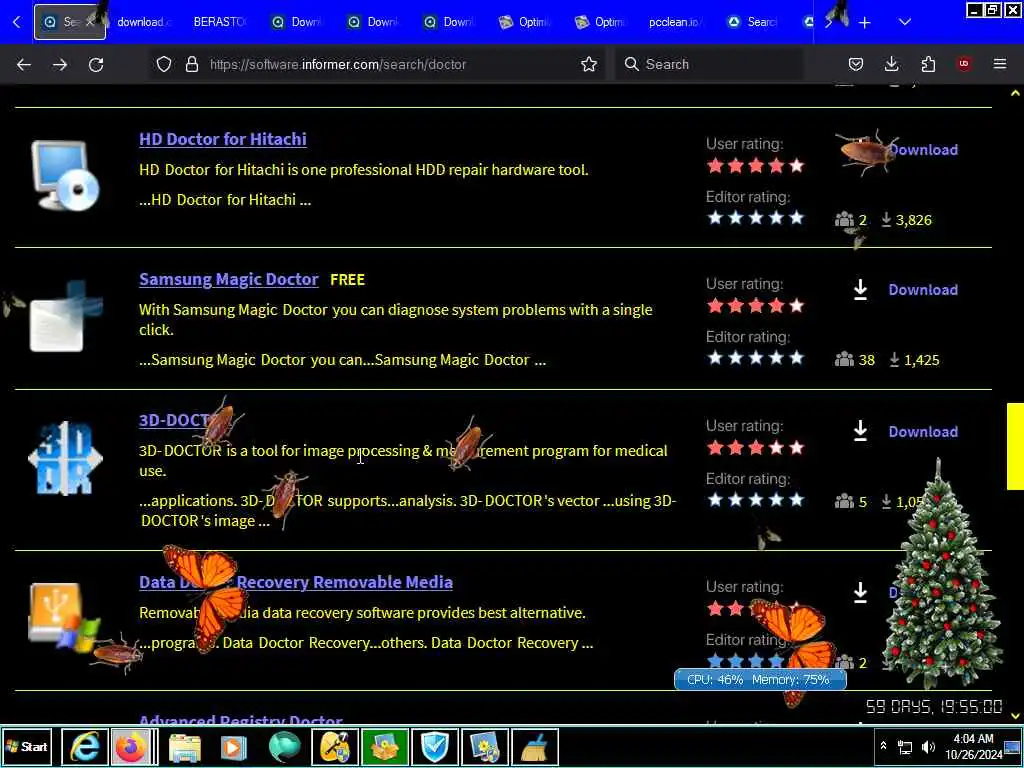
Task: Open the tracking protection shield panel
Action: (164, 64)
